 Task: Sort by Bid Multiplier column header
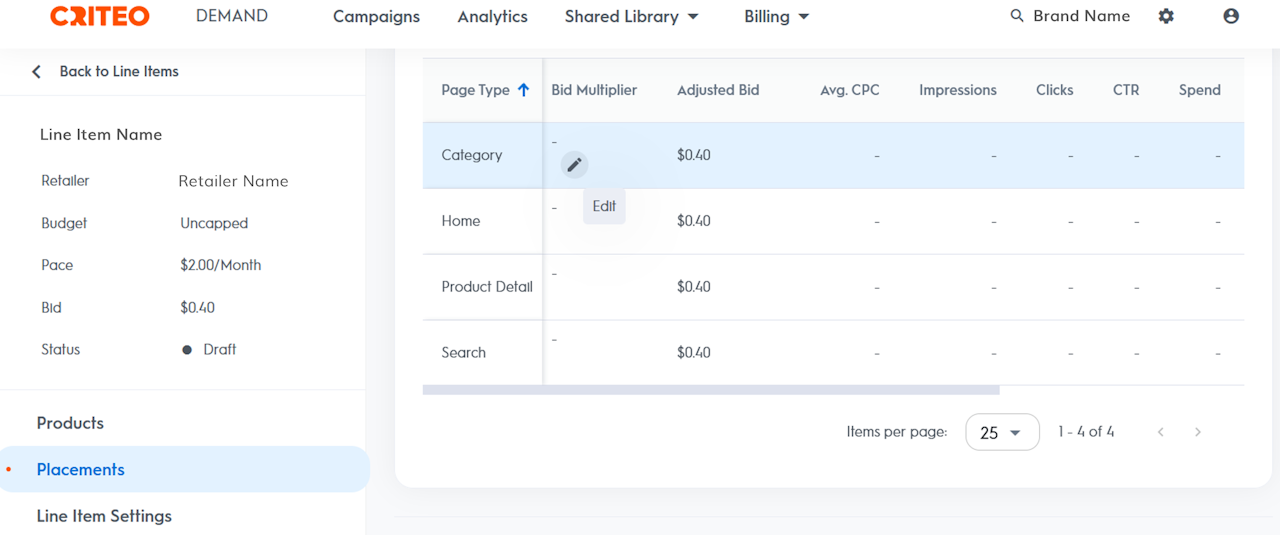(594, 90)
